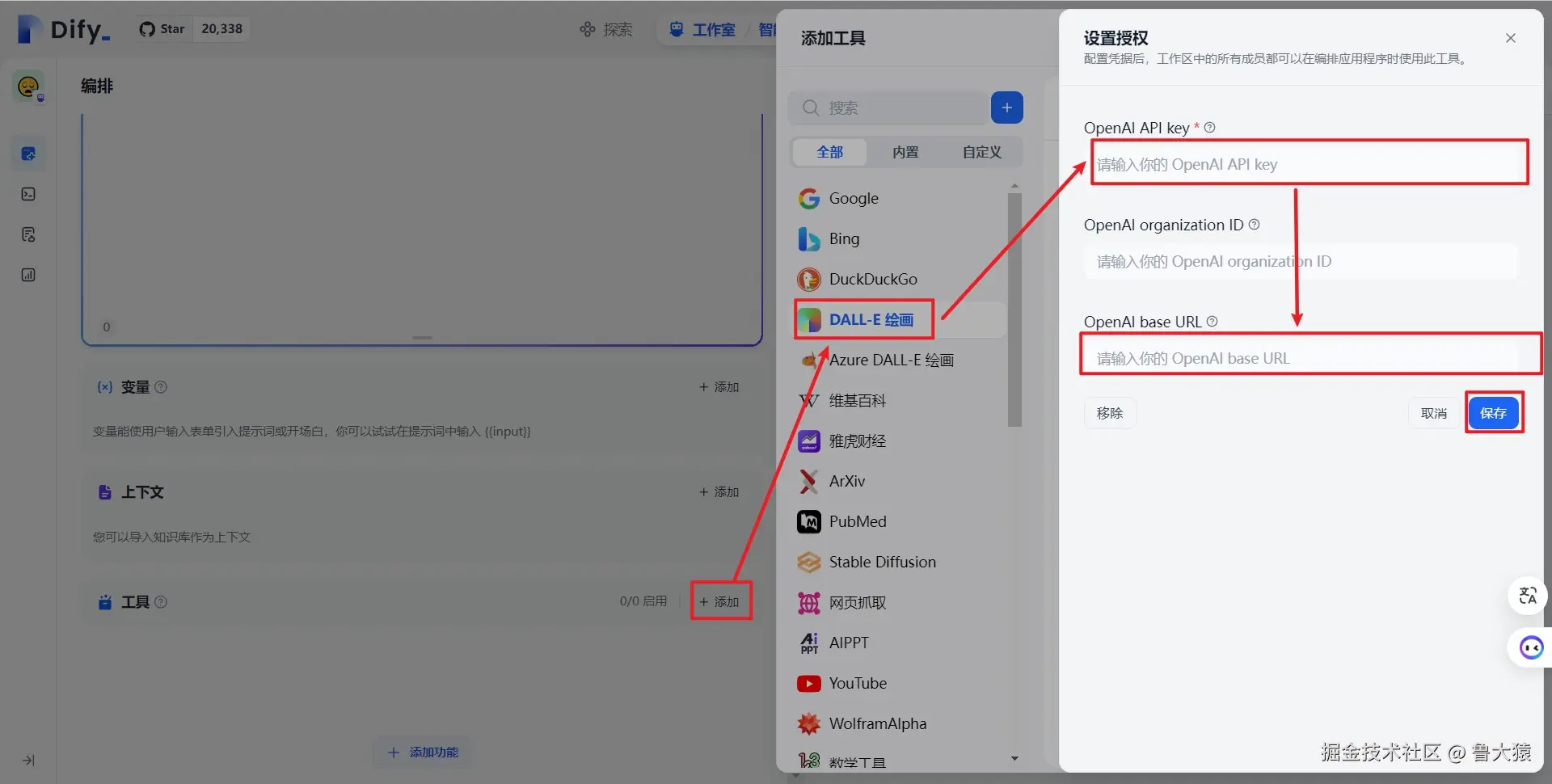The image size is (1552, 784).
Task: Open the logs and annotations sidebar icon
Action: click(x=28, y=234)
